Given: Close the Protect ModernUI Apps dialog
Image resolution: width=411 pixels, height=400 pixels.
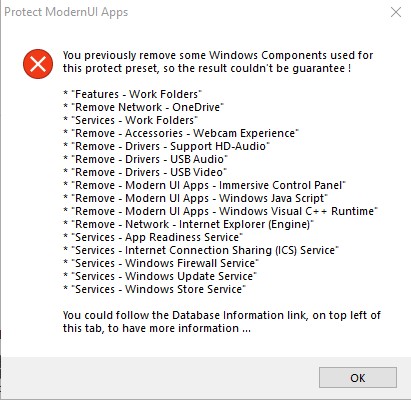Looking at the screenshot, I should point(396,12).
